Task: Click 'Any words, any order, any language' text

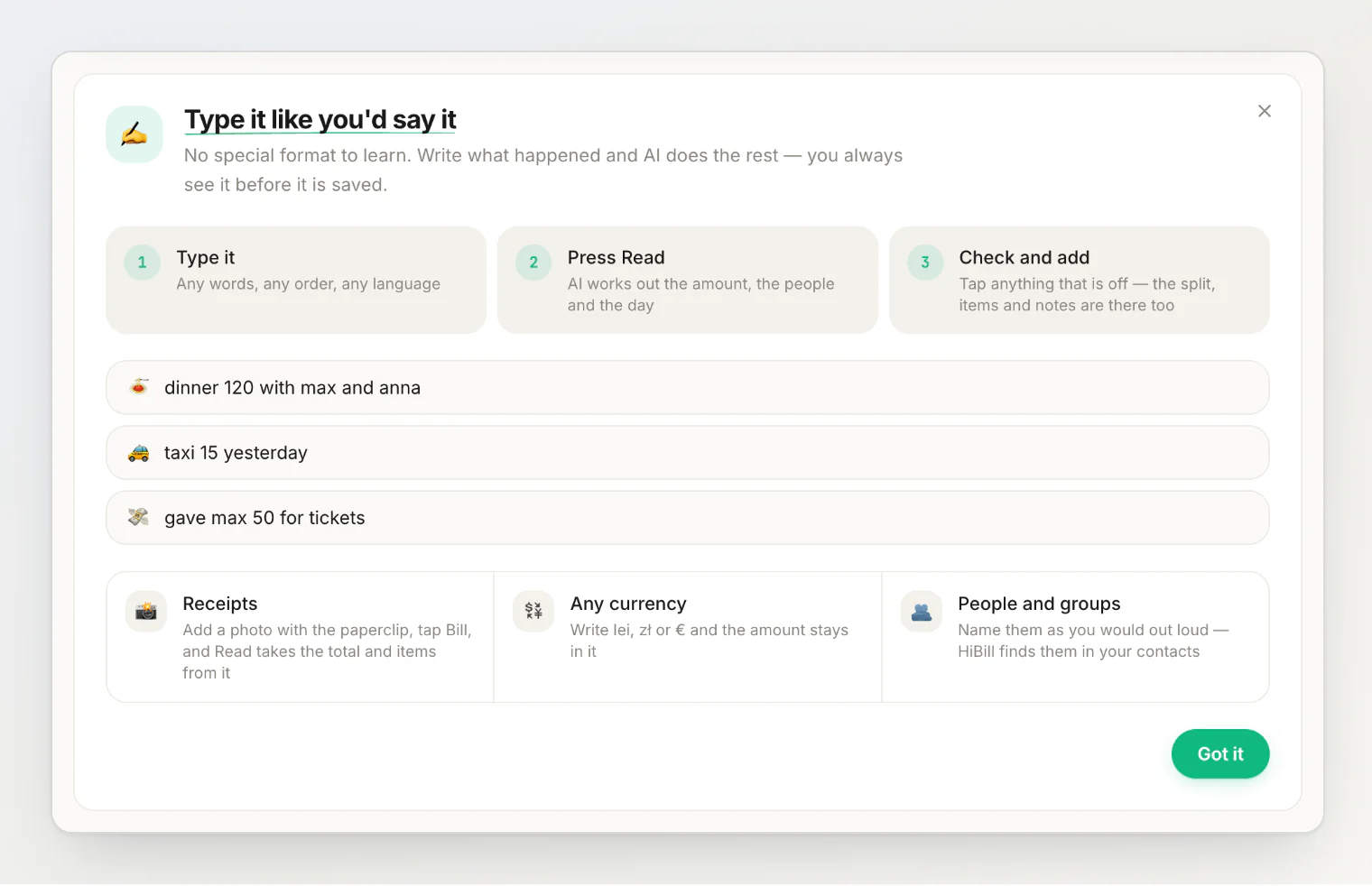Action: [309, 284]
